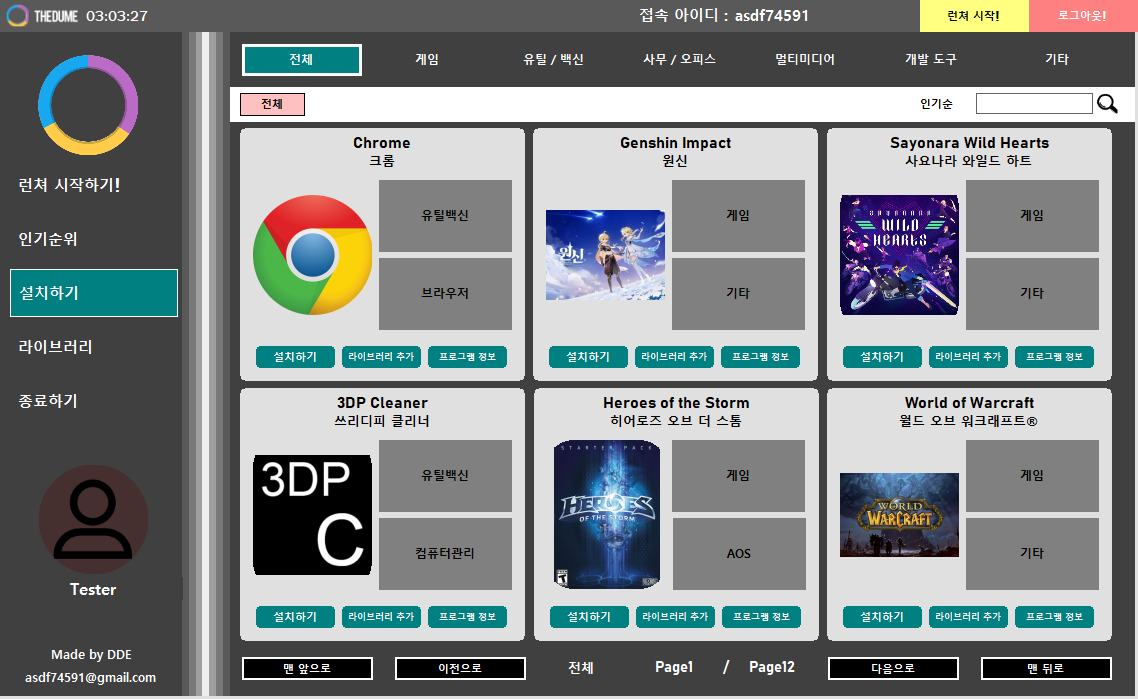Click 3DP Cleaner's 컴퓨터관리 tag tile
This screenshot has height=699, width=1138.
pos(445,553)
